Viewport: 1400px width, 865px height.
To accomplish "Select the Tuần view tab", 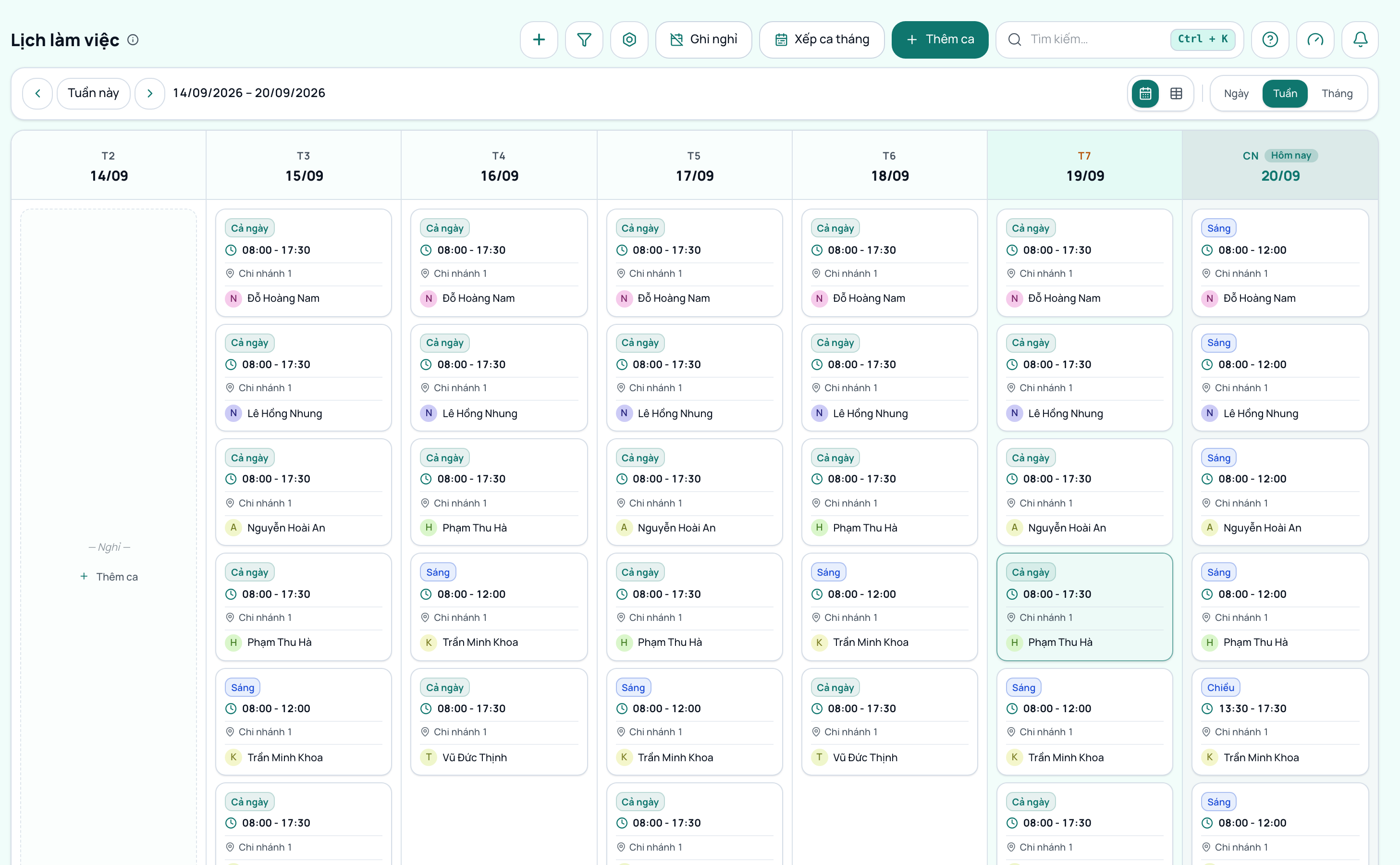I will (x=1285, y=93).
